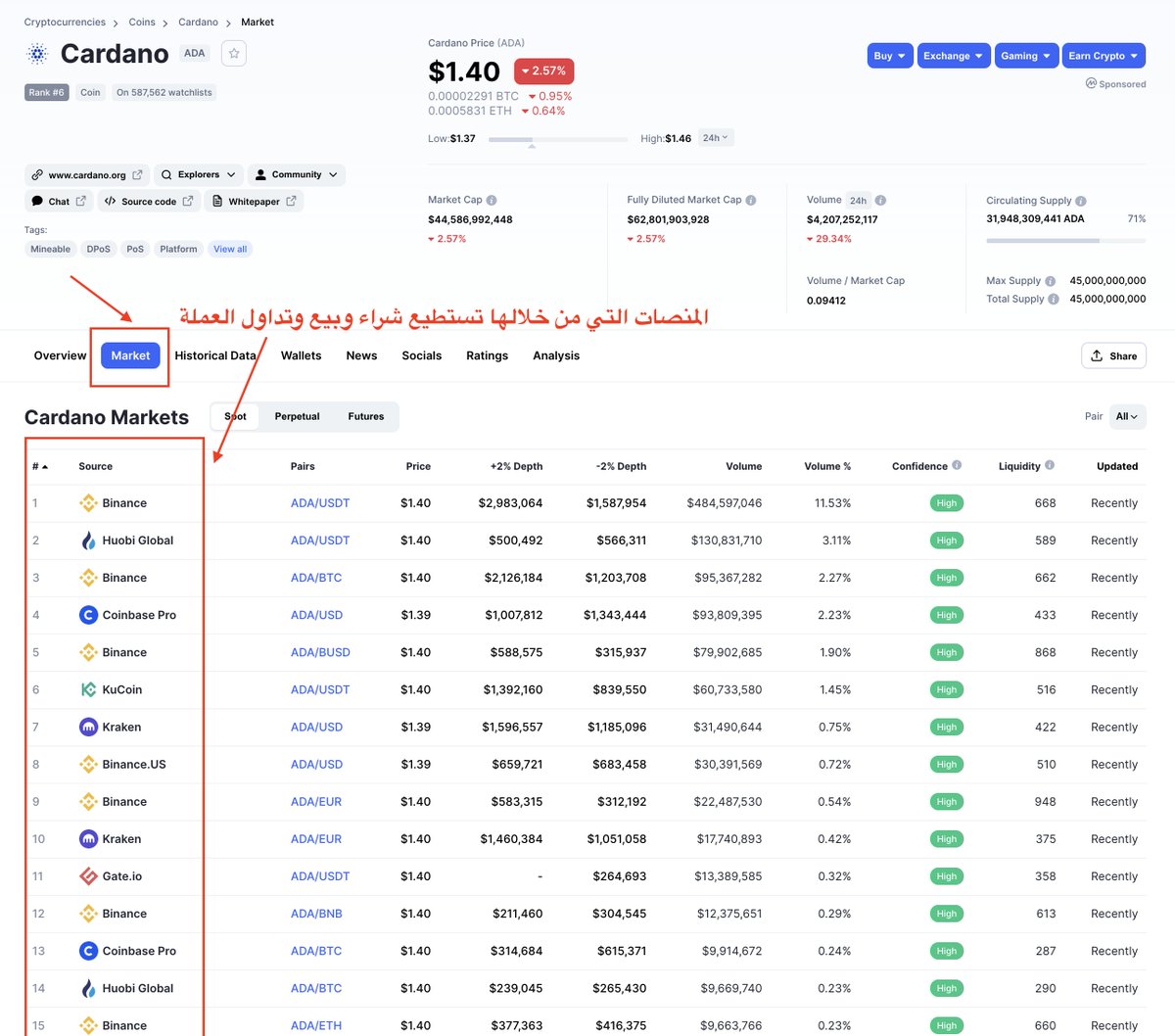The width and height of the screenshot is (1175, 1036).
Task: Click the Confidence column info icon
Action: (x=957, y=465)
